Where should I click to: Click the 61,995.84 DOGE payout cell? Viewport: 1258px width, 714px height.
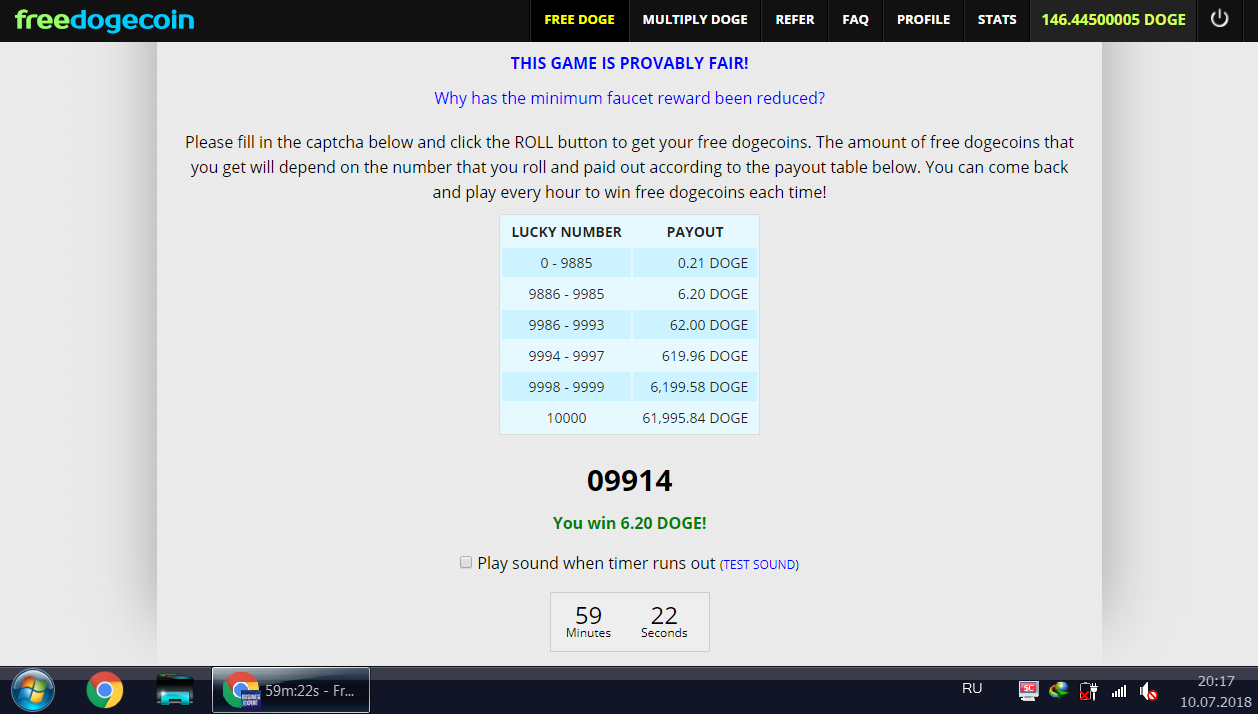tap(695, 418)
